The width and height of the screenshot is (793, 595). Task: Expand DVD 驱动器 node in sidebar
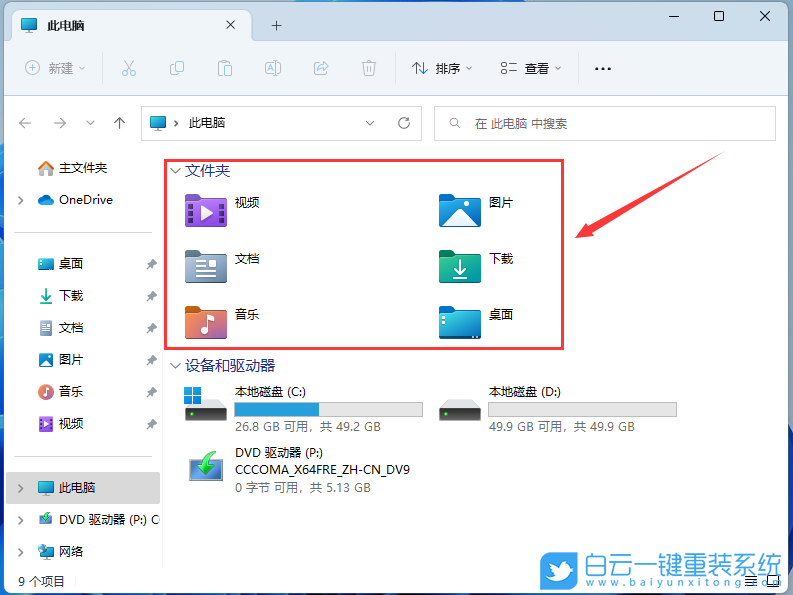(x=20, y=520)
